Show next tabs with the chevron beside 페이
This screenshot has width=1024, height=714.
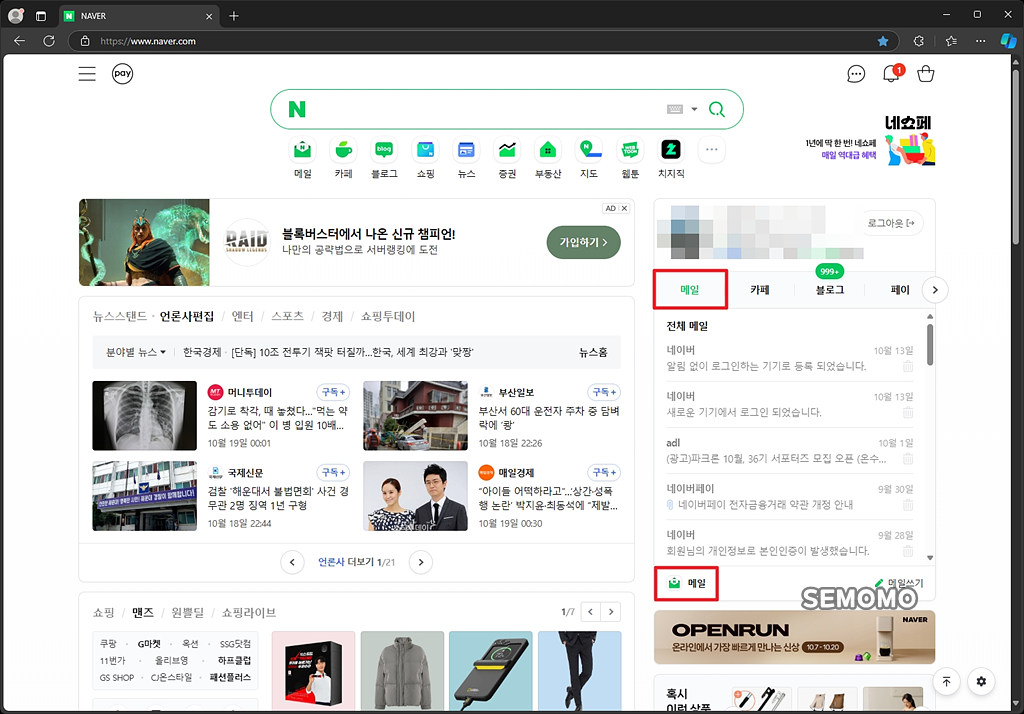(x=935, y=290)
